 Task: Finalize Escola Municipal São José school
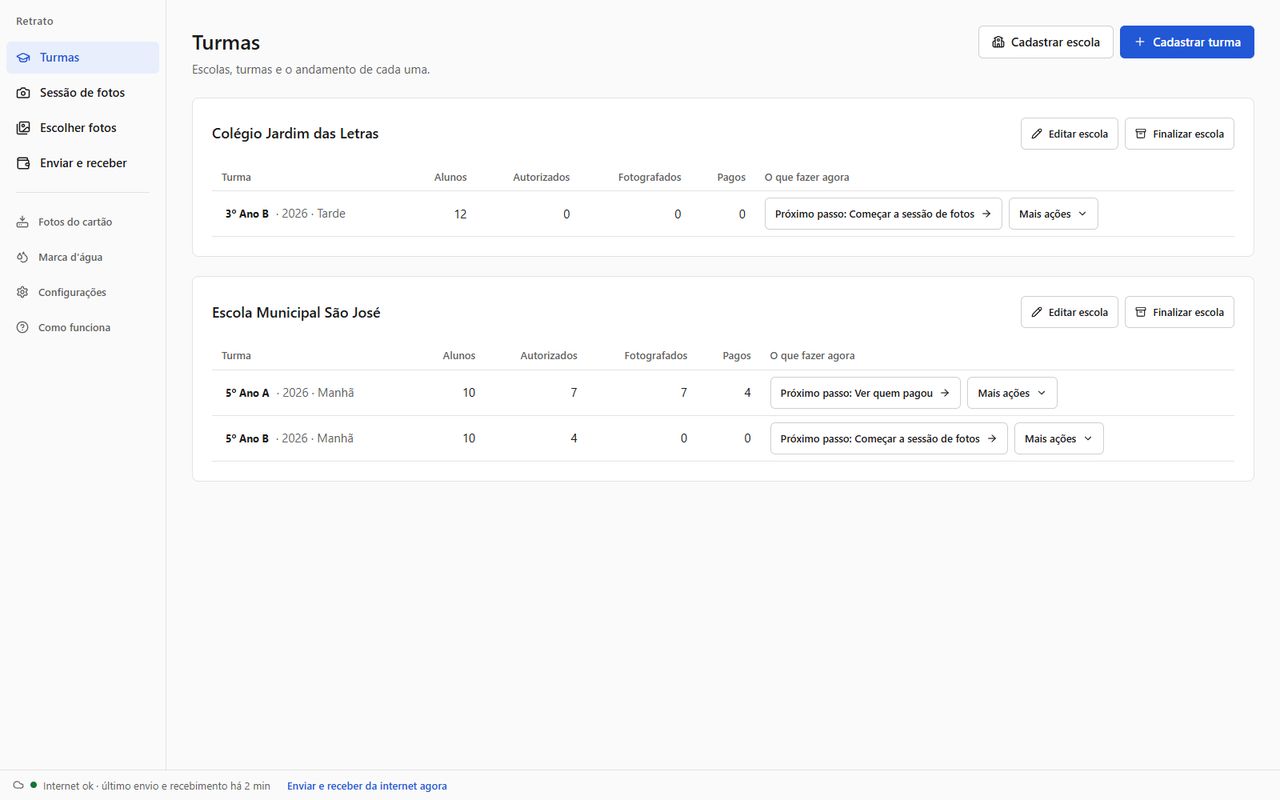pyautogui.click(x=1179, y=312)
